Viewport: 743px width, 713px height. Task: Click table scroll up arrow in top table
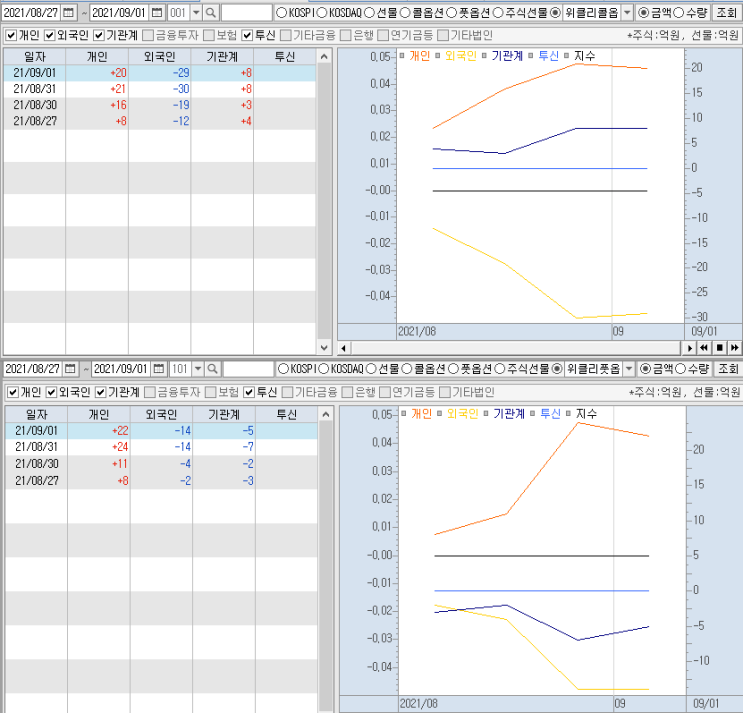(x=324, y=57)
